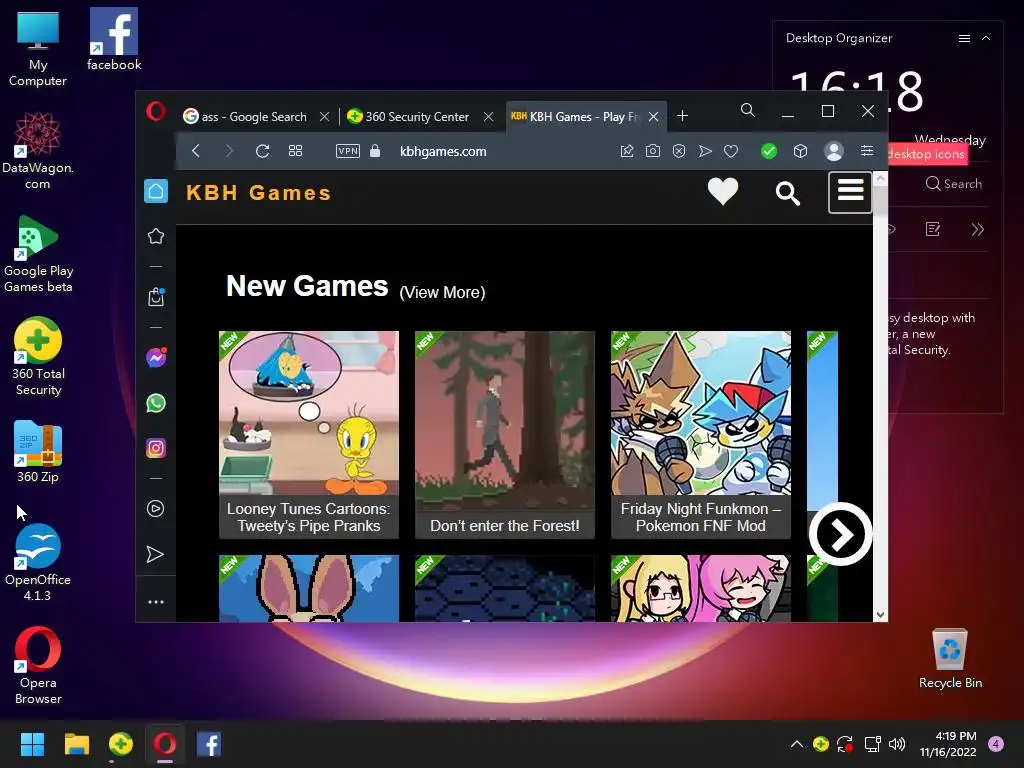Viewport: 1024px width, 768px height.
Task: Open the OpenOffice 4.1.3 shortcut
Action: (38, 562)
